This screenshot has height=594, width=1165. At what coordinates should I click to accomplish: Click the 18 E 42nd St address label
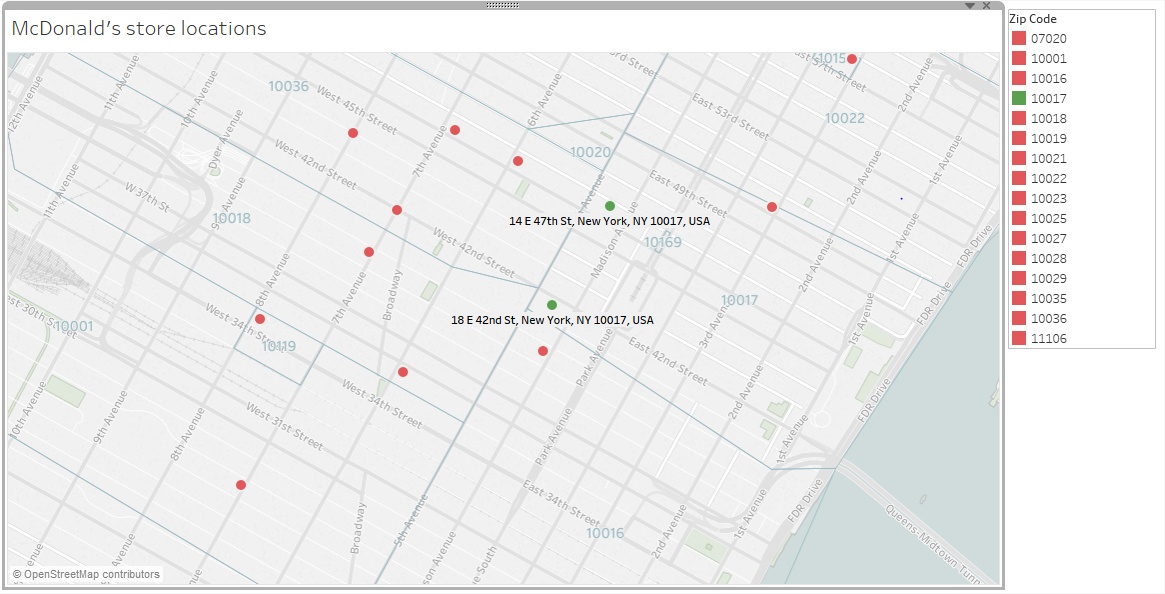click(553, 320)
